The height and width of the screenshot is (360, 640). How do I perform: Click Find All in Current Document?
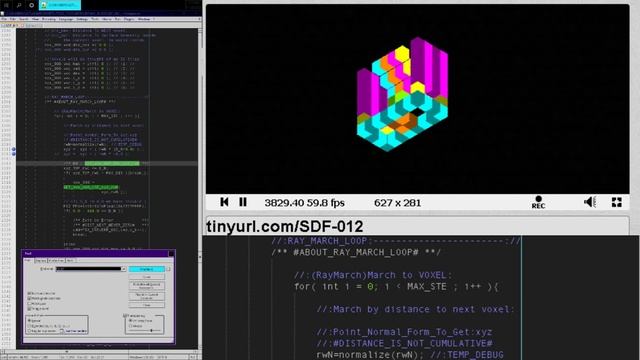pos(147,296)
